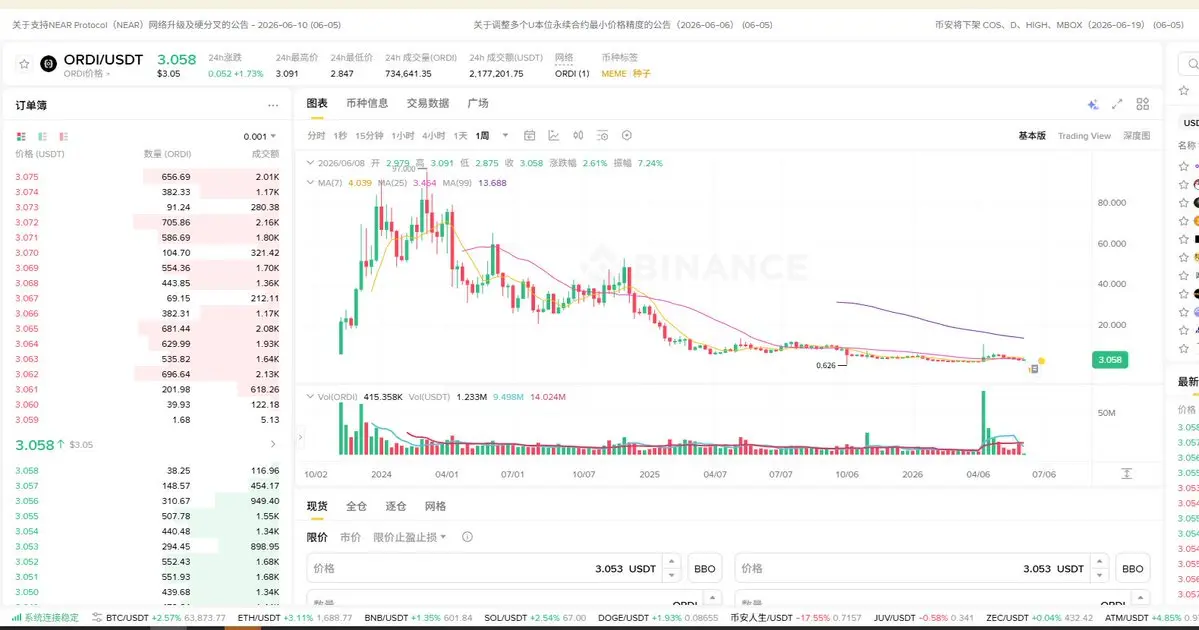Open the info icon beside 限价止盈止损
The height and width of the screenshot is (630, 1199).
(467, 537)
